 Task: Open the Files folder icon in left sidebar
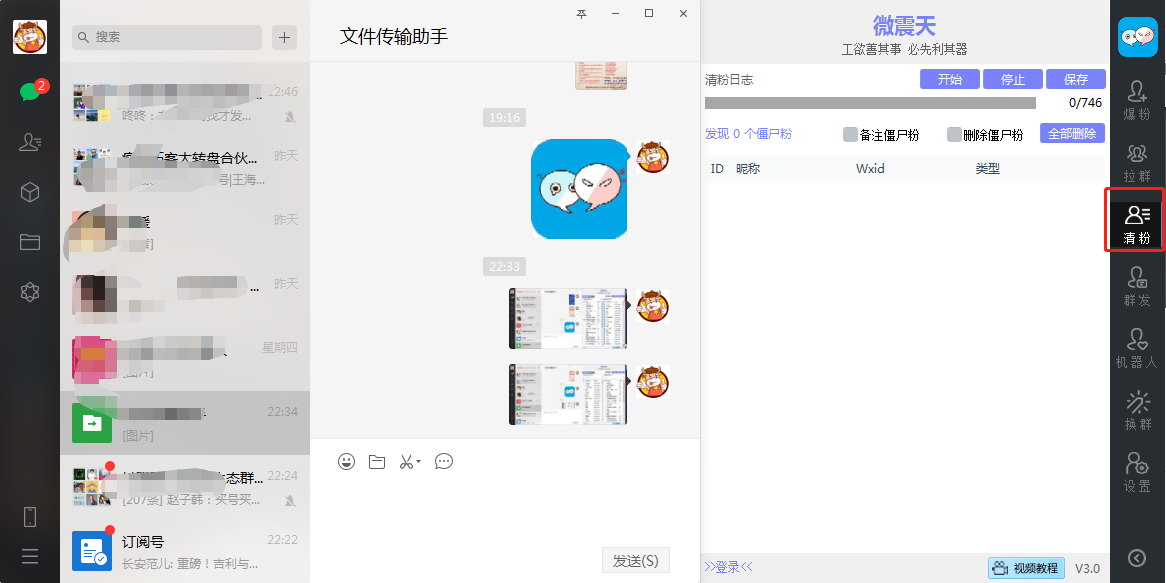(30, 242)
